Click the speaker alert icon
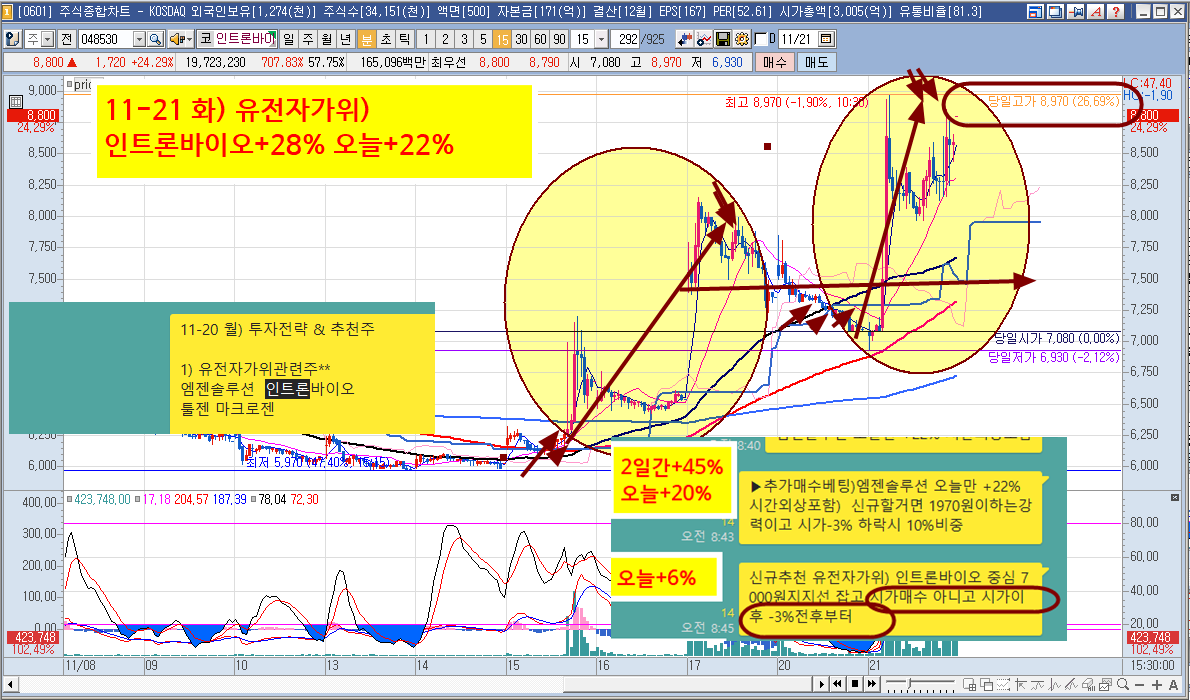 pyautogui.click(x=176, y=39)
